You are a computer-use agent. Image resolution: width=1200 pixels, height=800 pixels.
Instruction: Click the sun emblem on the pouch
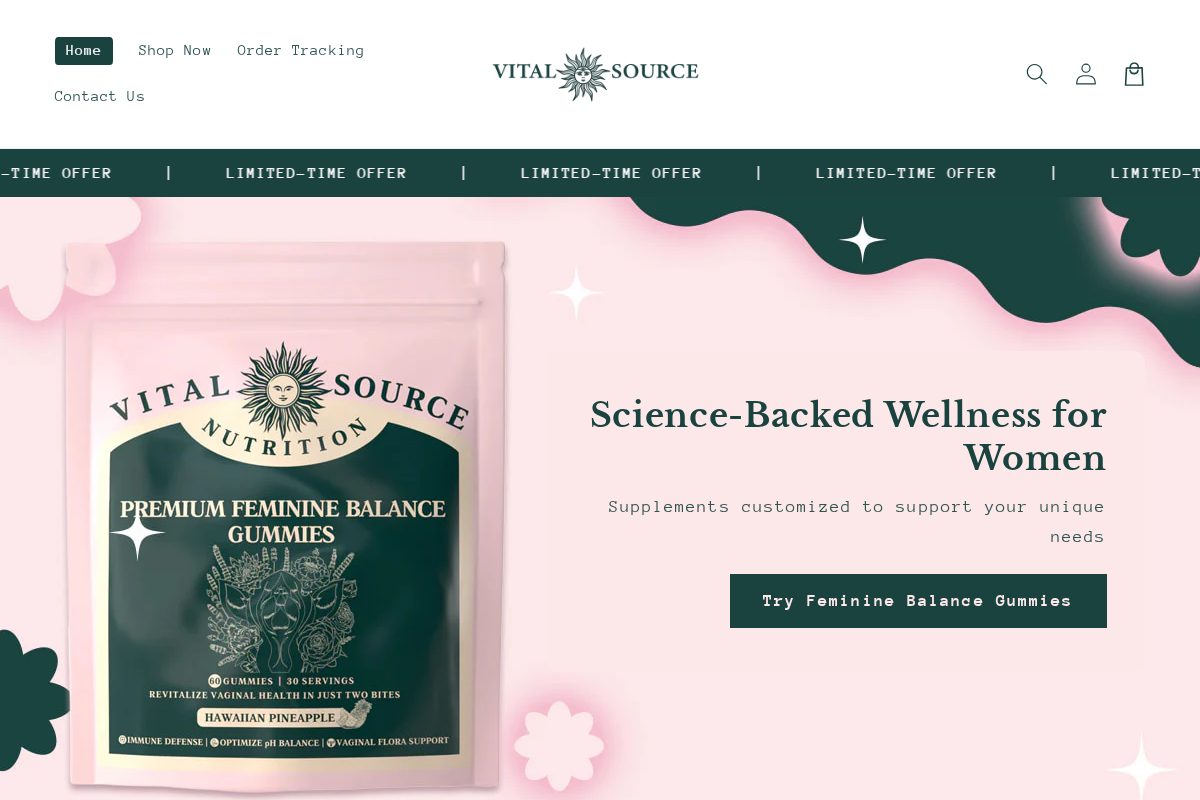[284, 389]
